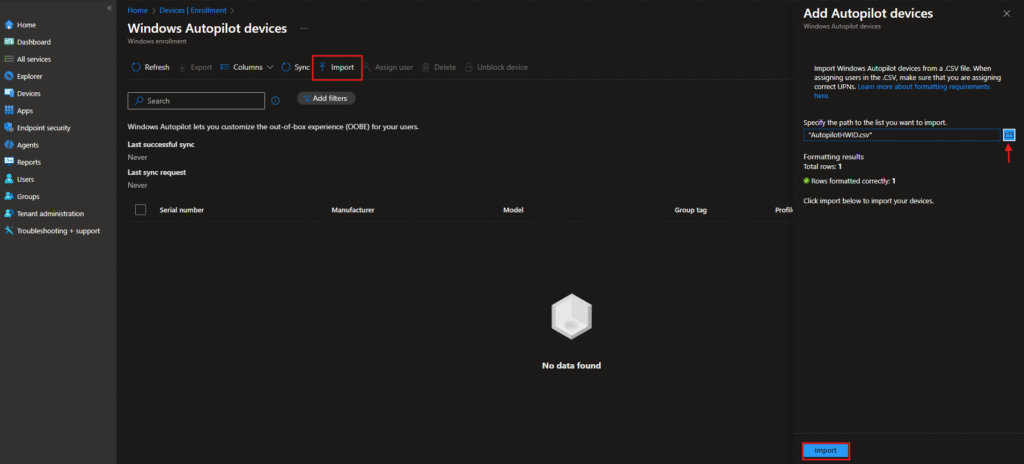Open Apps from the left navigation
1024x464 pixels.
(x=25, y=111)
